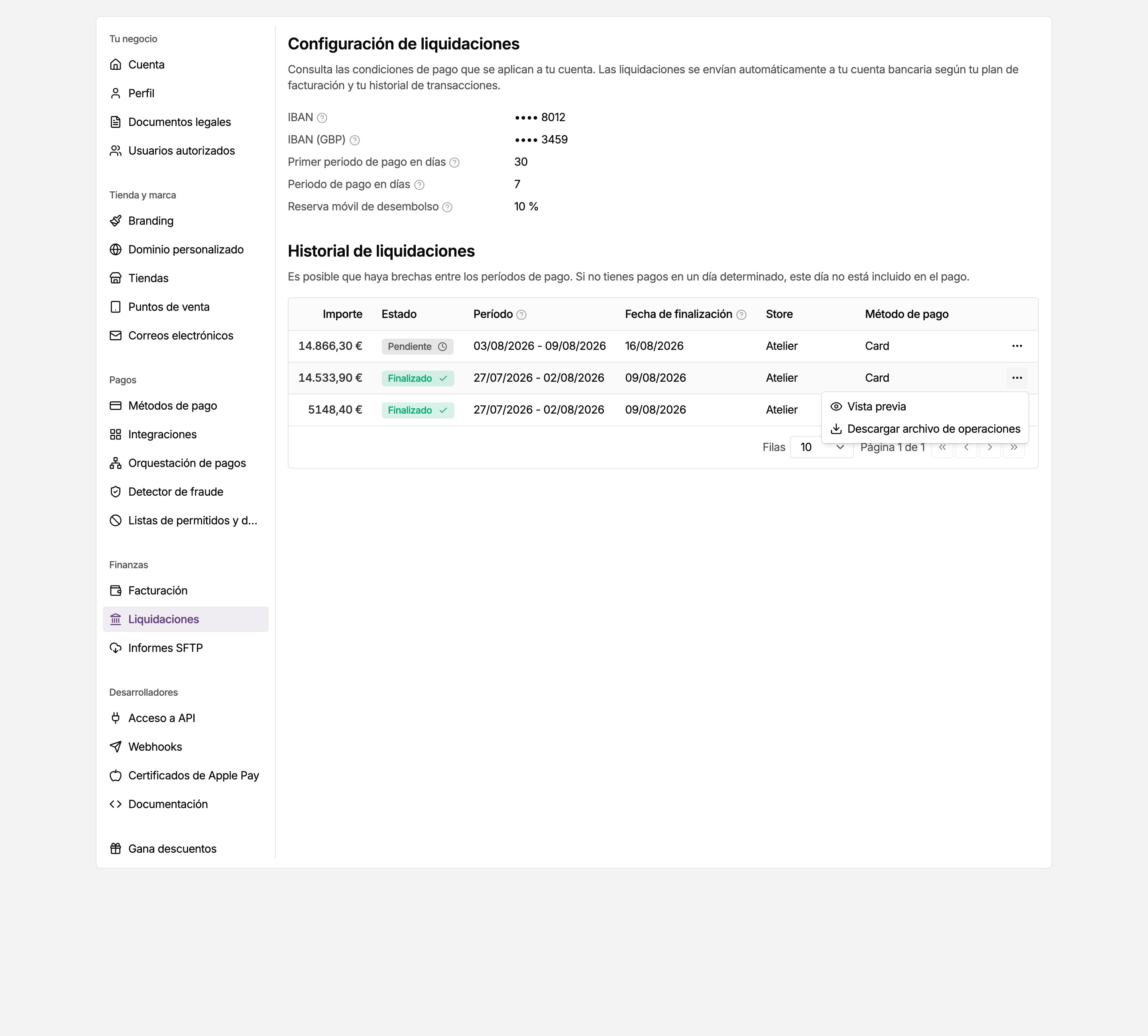The width and height of the screenshot is (1148, 1036).
Task: Click IBAN (GBP) value ending 3459
Action: 541,139
